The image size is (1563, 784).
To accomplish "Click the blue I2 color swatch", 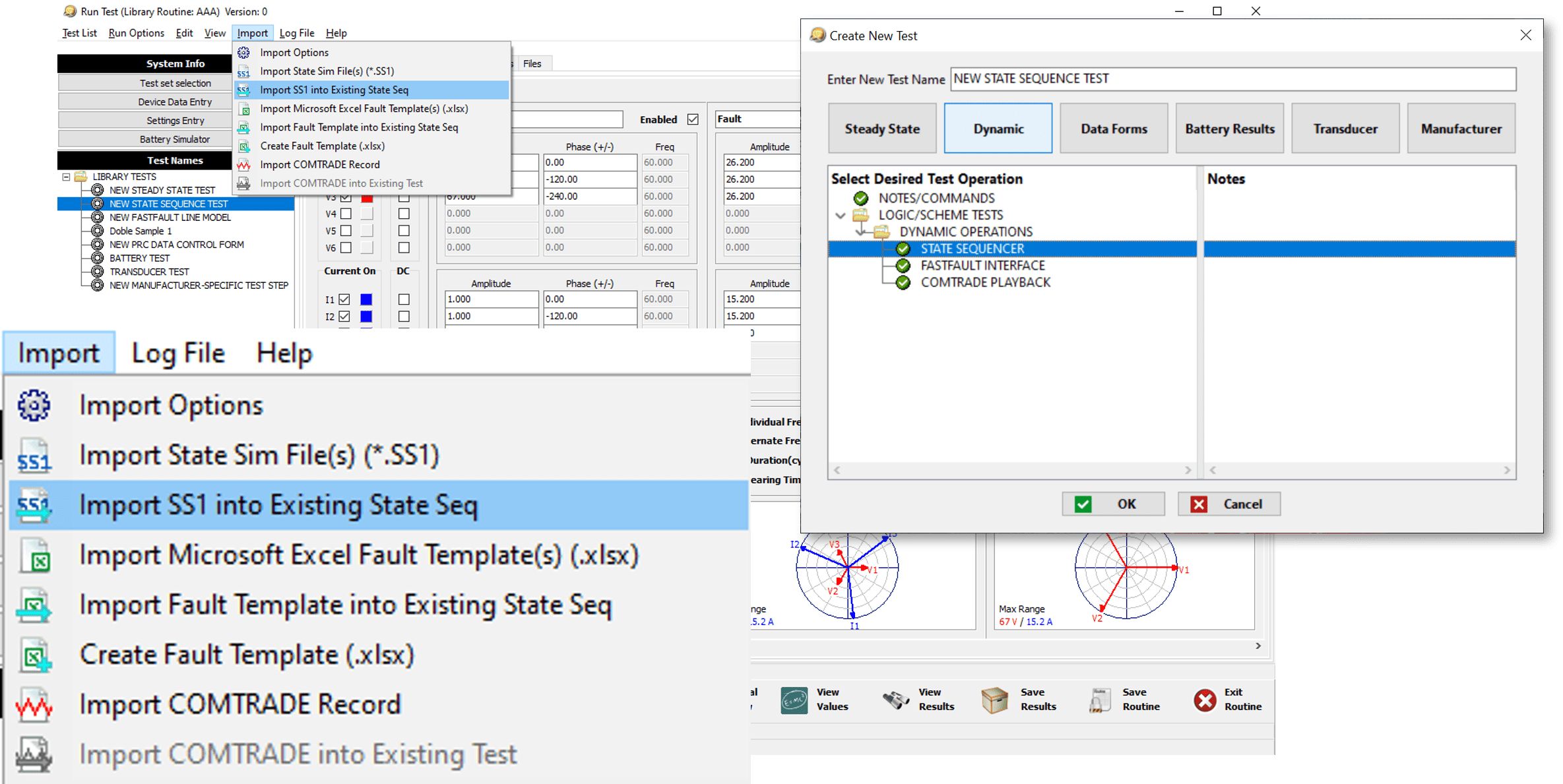I will click(366, 317).
